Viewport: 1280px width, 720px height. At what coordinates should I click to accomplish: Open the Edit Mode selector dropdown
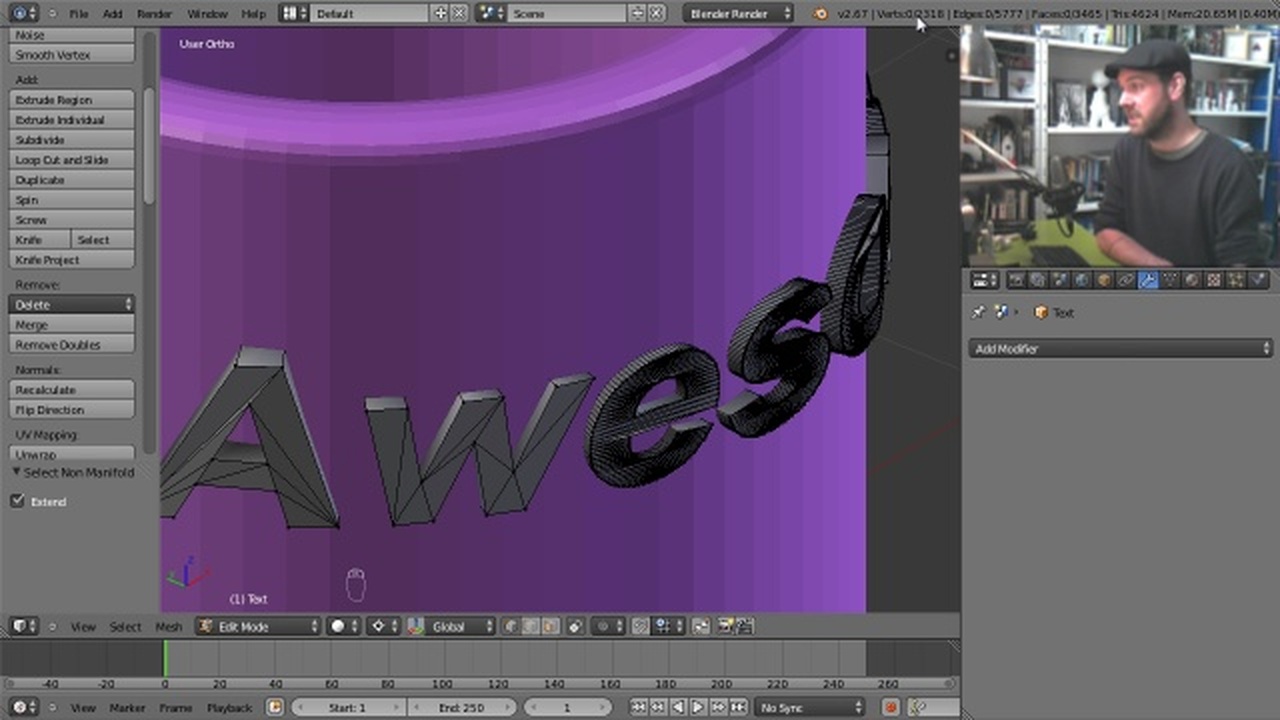(x=258, y=626)
